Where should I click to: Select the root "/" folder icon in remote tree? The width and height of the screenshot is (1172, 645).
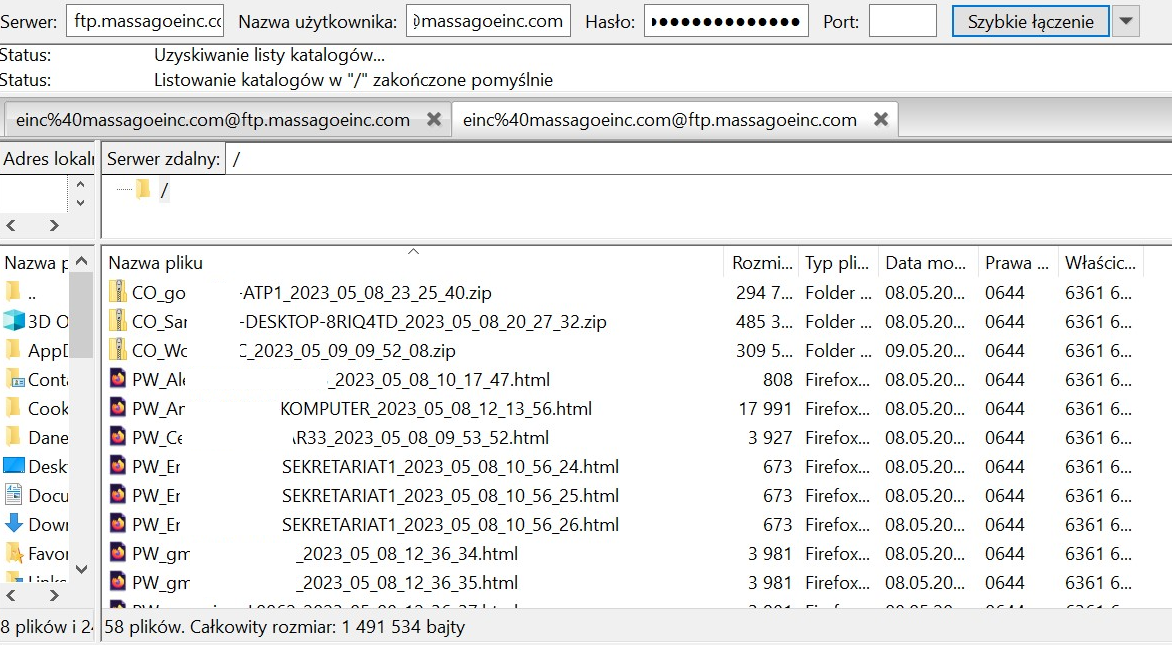(143, 190)
